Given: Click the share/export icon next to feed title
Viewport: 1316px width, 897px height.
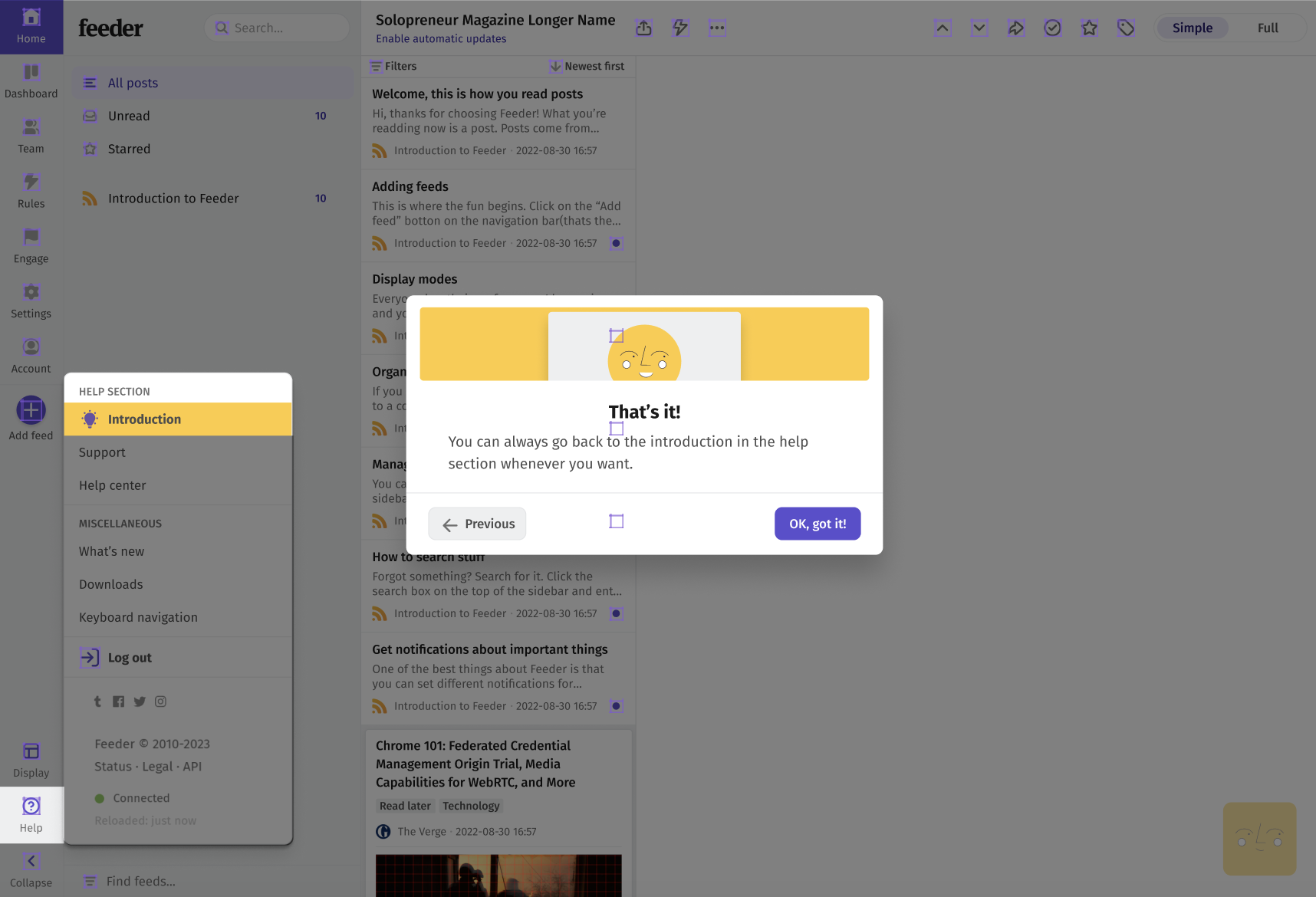Looking at the screenshot, I should (x=644, y=28).
